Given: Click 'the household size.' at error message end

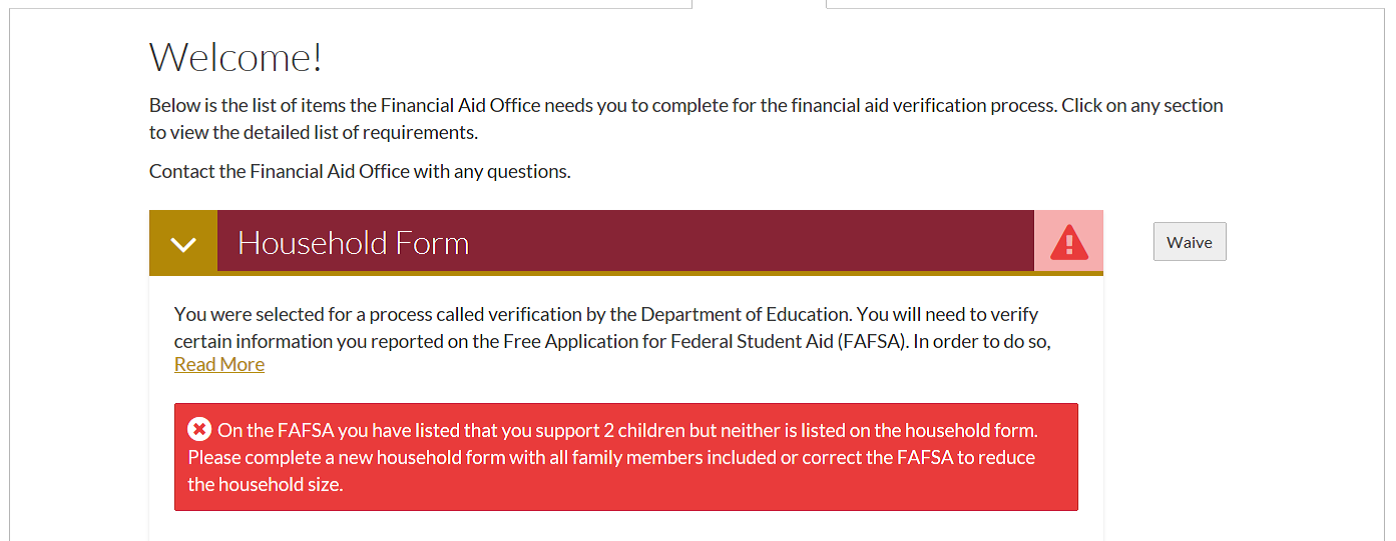Looking at the screenshot, I should [265, 484].
